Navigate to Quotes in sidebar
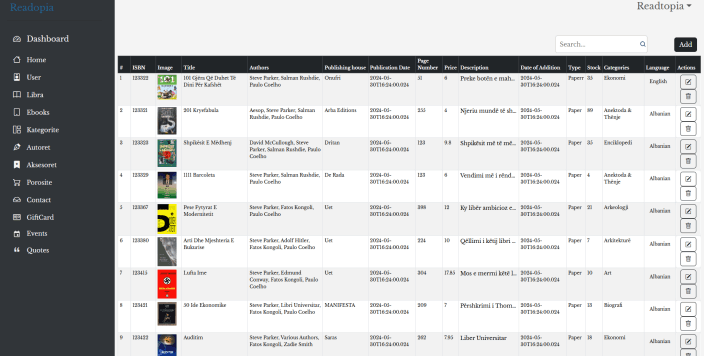The image size is (704, 361). 38,250
